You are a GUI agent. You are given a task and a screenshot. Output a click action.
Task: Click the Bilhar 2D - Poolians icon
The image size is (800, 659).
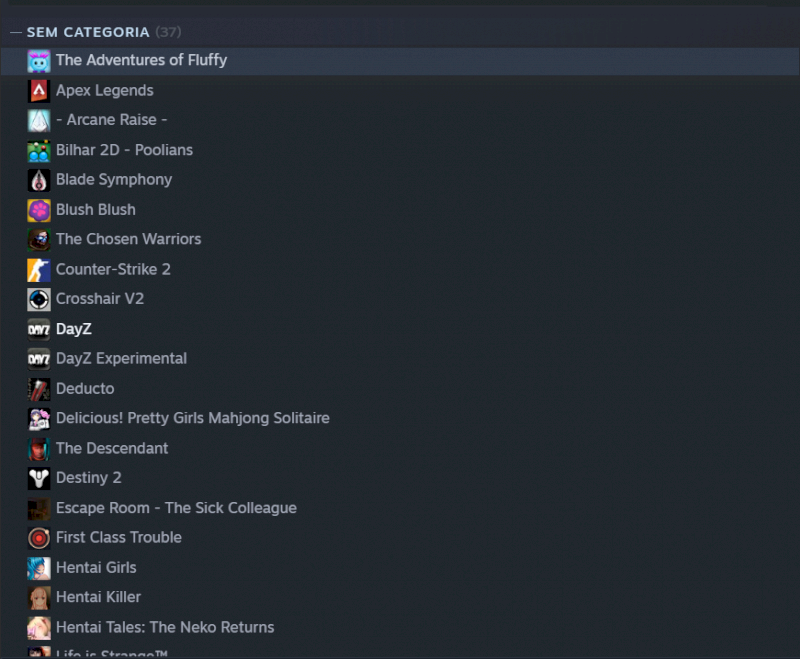39,151
